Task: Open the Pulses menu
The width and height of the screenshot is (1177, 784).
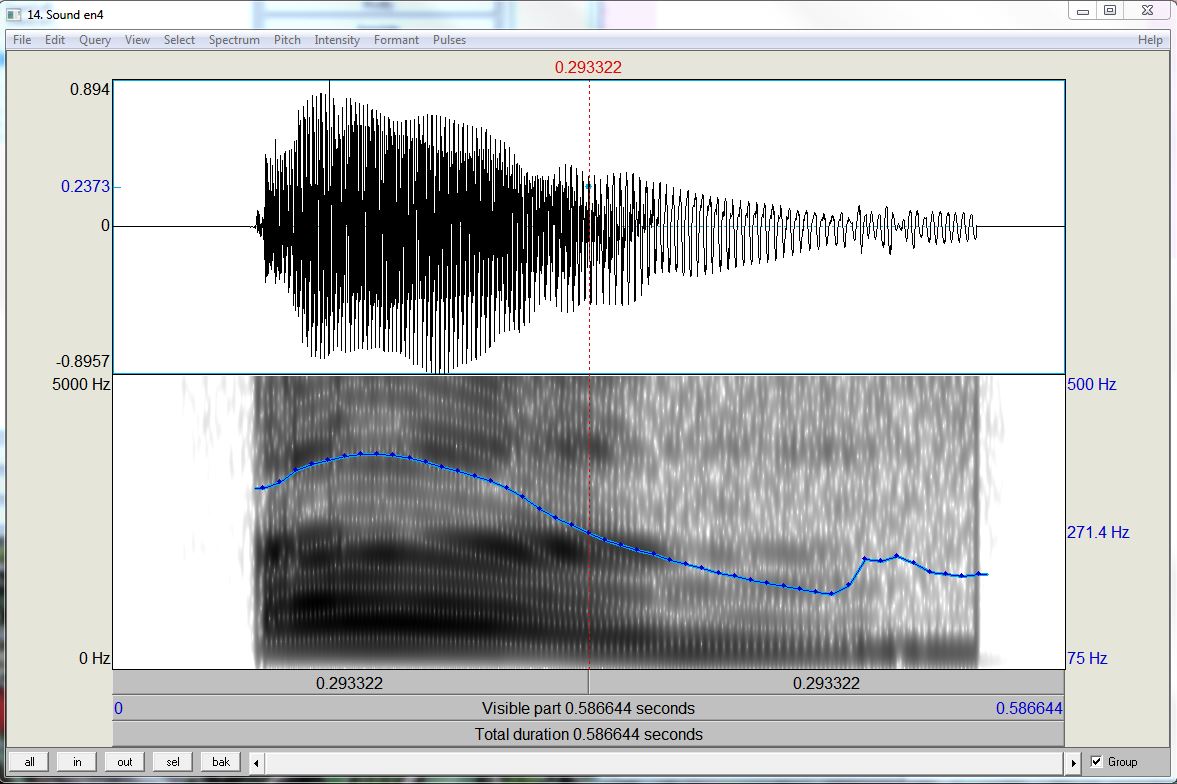Action: 449,40
